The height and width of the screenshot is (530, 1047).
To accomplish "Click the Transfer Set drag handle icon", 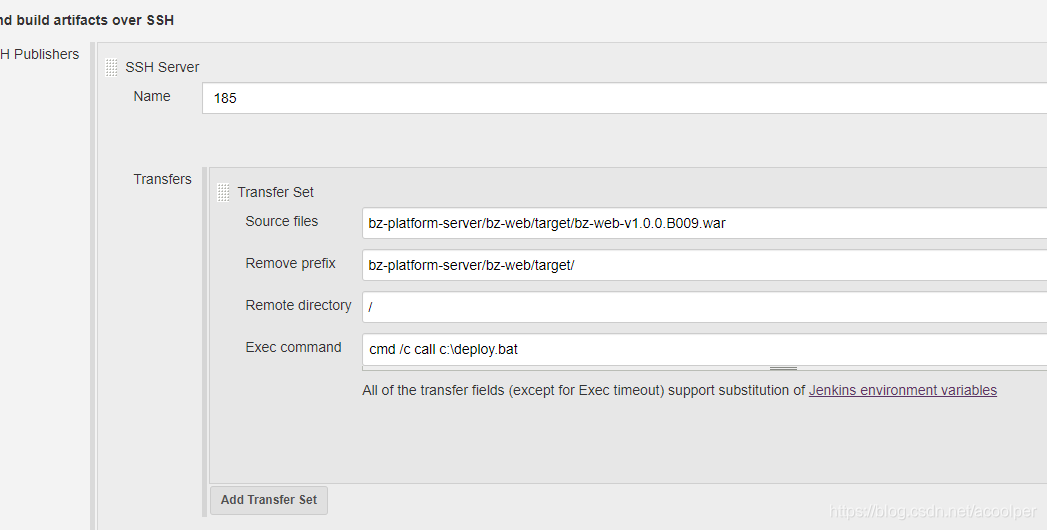I will pos(224,192).
